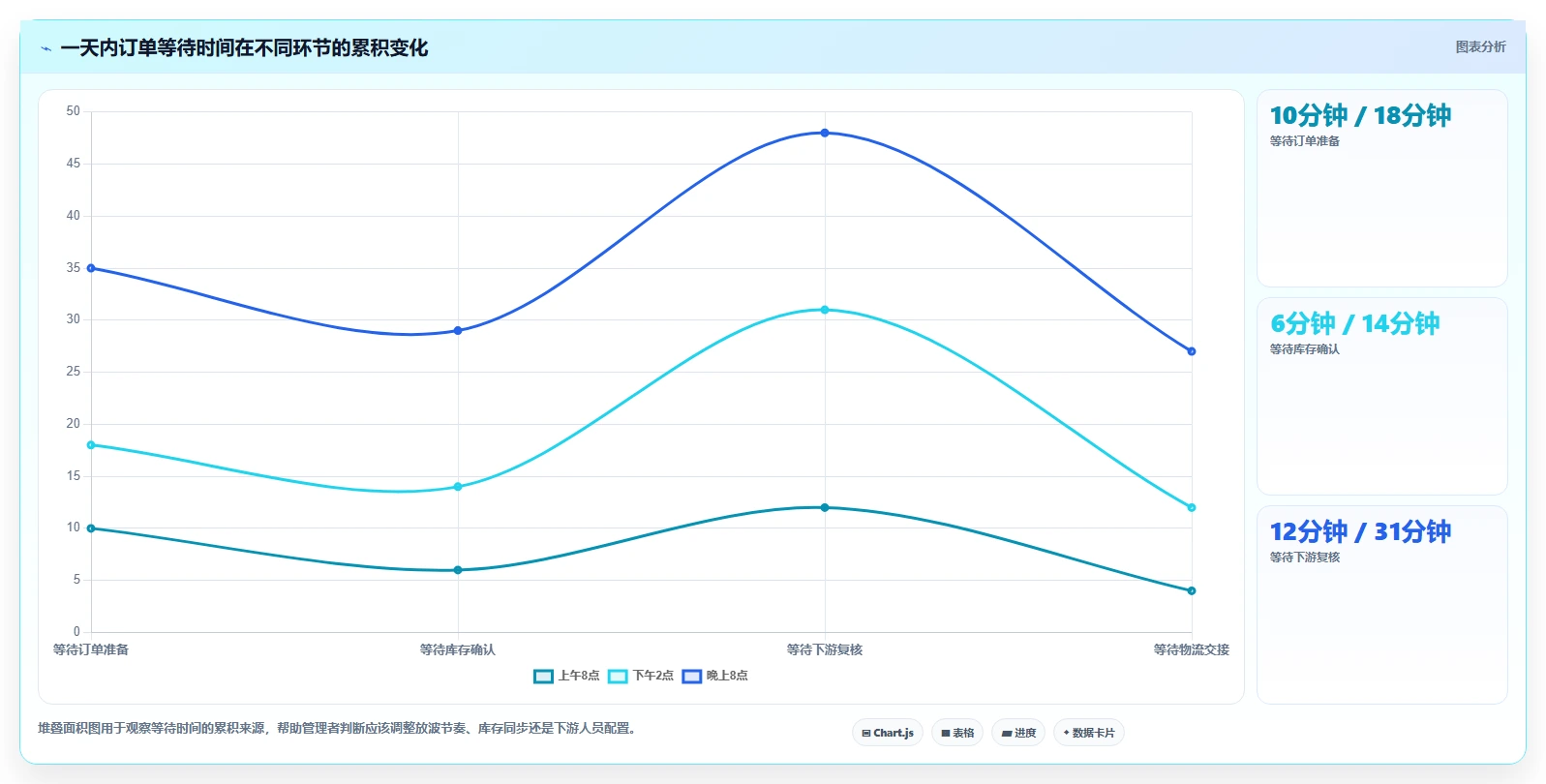Click the 晚上8点 data point at 等待库存确认
Image resolution: width=1546 pixels, height=784 pixels.
[458, 331]
